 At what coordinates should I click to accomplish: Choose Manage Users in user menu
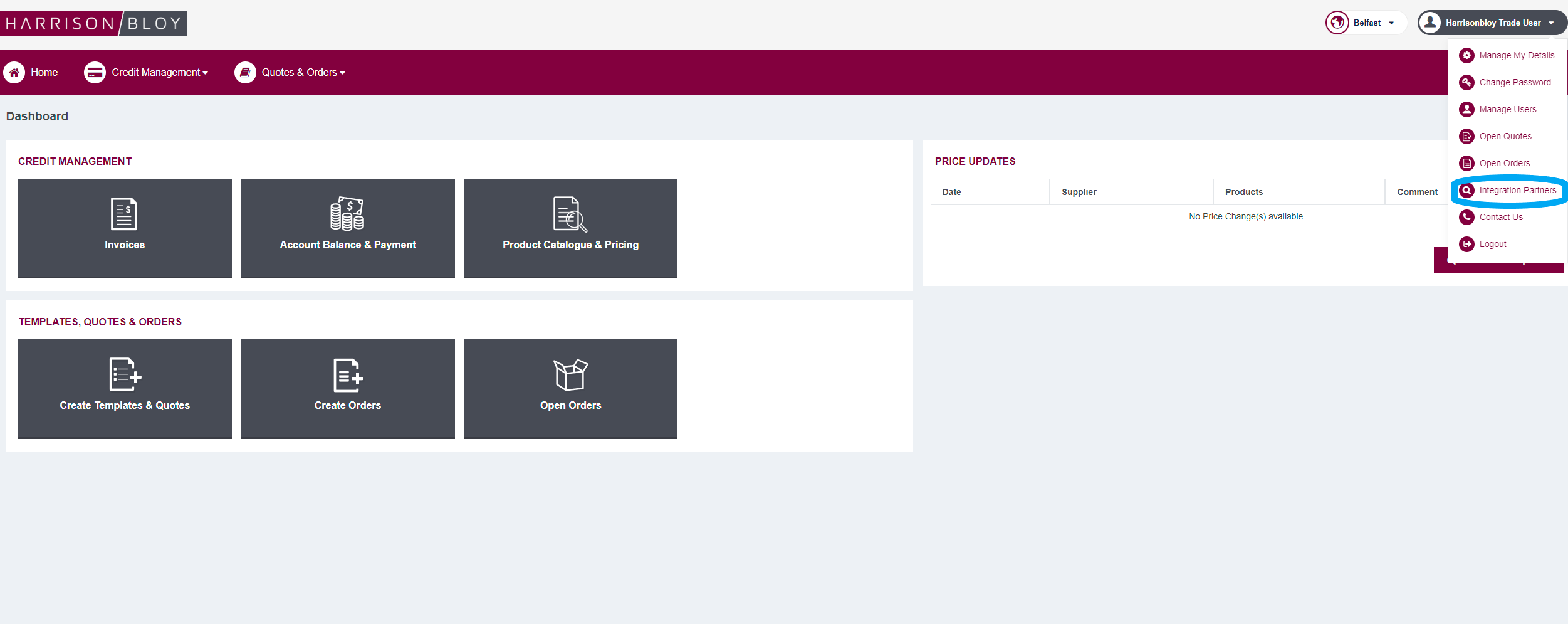point(1507,110)
